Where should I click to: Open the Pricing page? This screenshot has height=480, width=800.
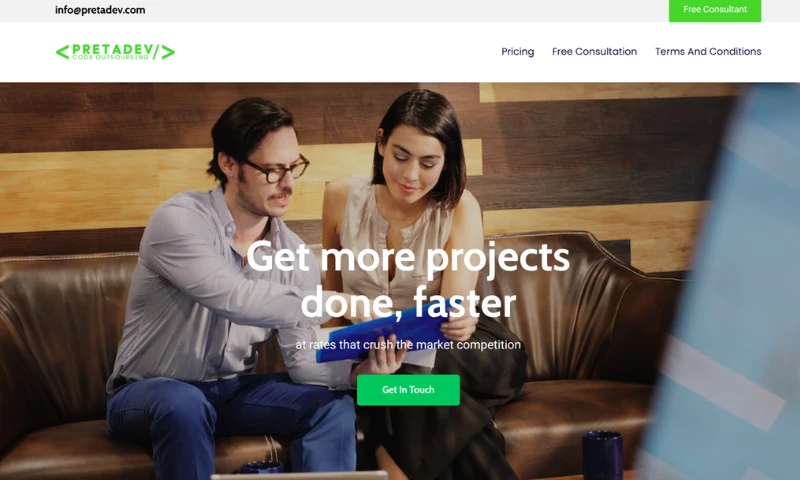517,52
